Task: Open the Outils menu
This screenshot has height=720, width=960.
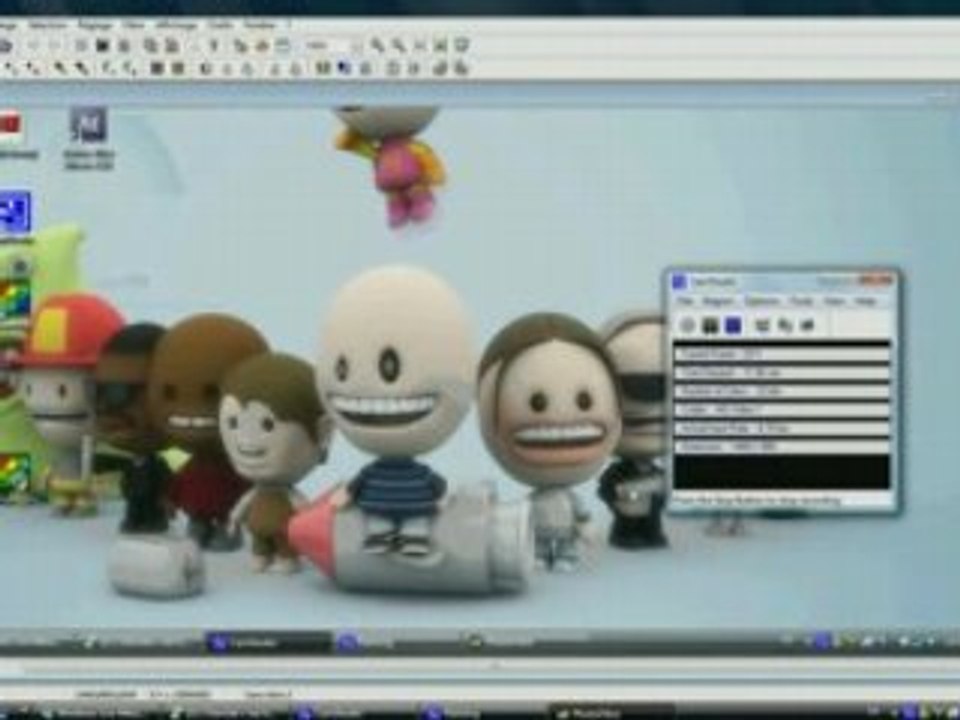Action: pyautogui.click(x=220, y=25)
